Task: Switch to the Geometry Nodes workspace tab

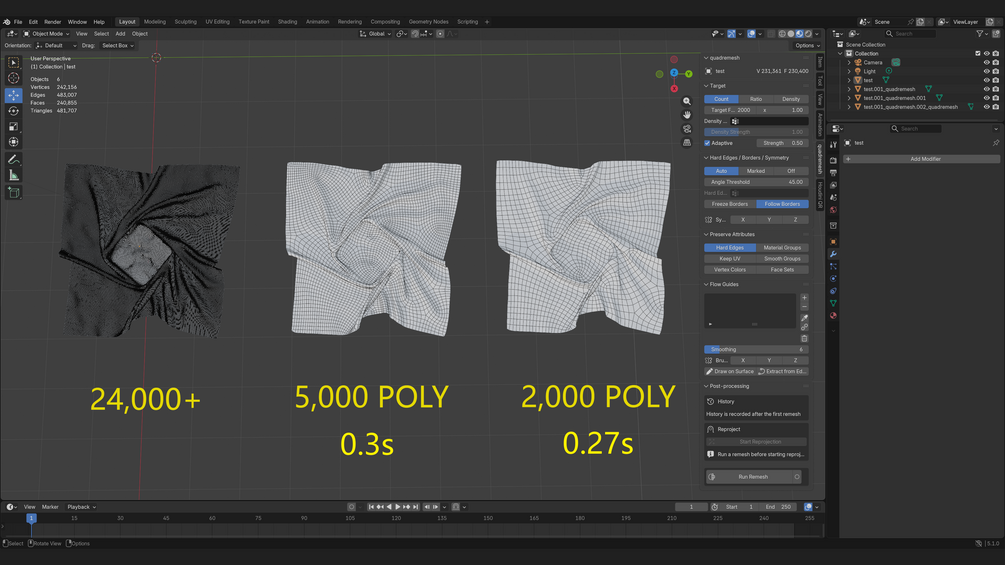Action: pyautogui.click(x=428, y=22)
